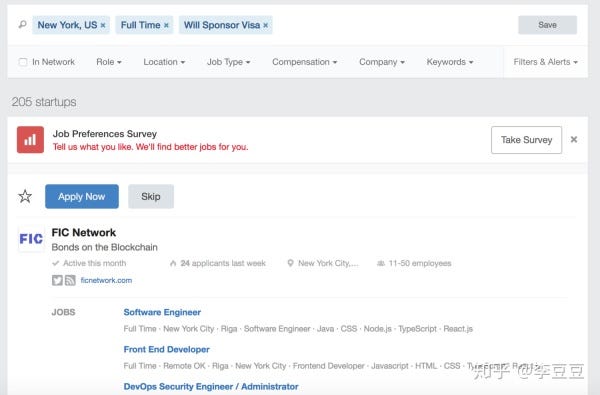Open FIC Network's RSS blog icon
The height and width of the screenshot is (395, 600).
point(70,280)
